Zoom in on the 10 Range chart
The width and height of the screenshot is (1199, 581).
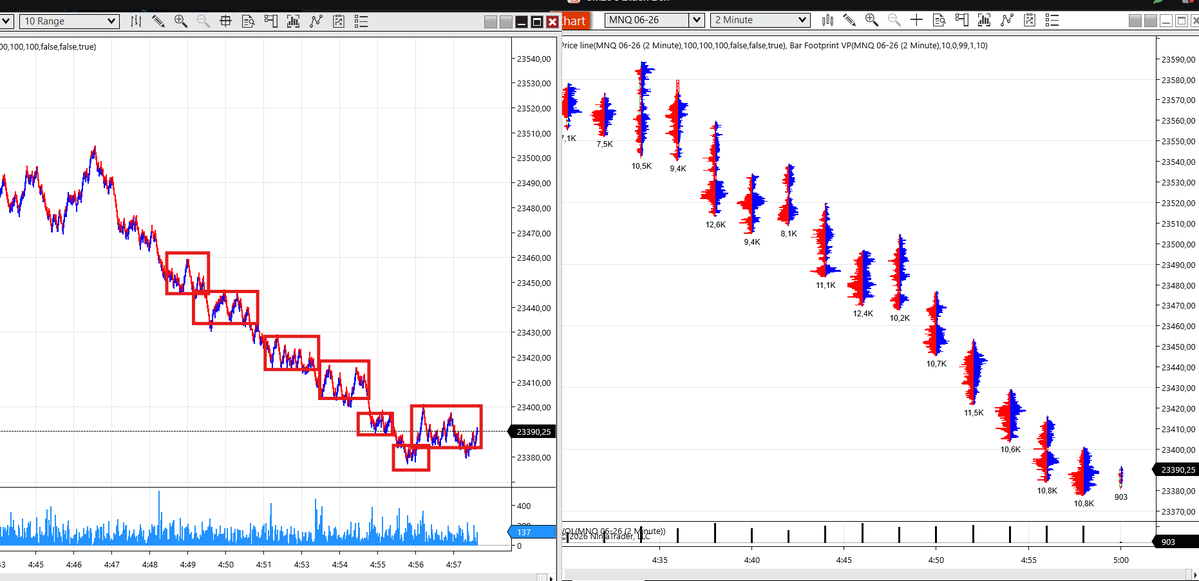(181, 21)
